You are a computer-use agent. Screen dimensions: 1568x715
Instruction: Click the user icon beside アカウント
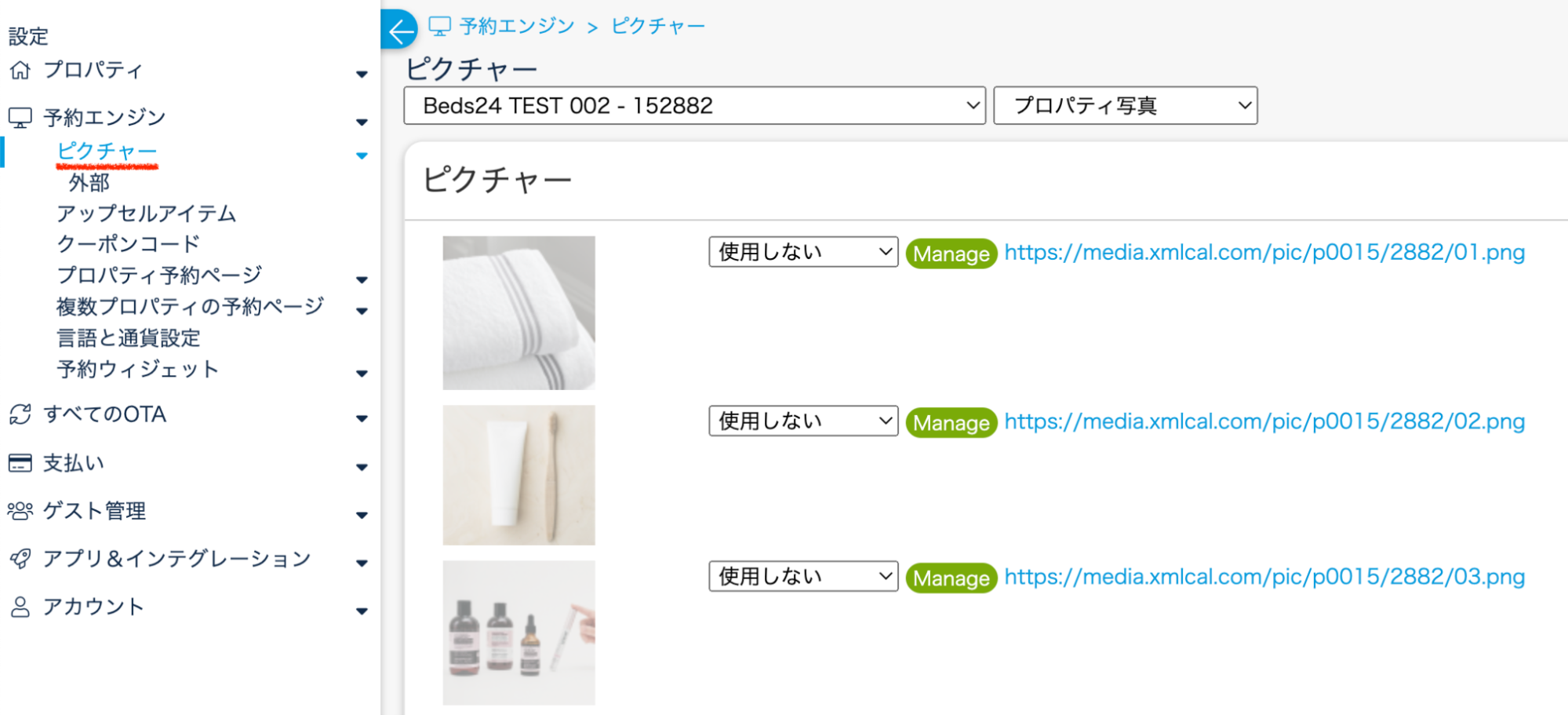(20, 607)
